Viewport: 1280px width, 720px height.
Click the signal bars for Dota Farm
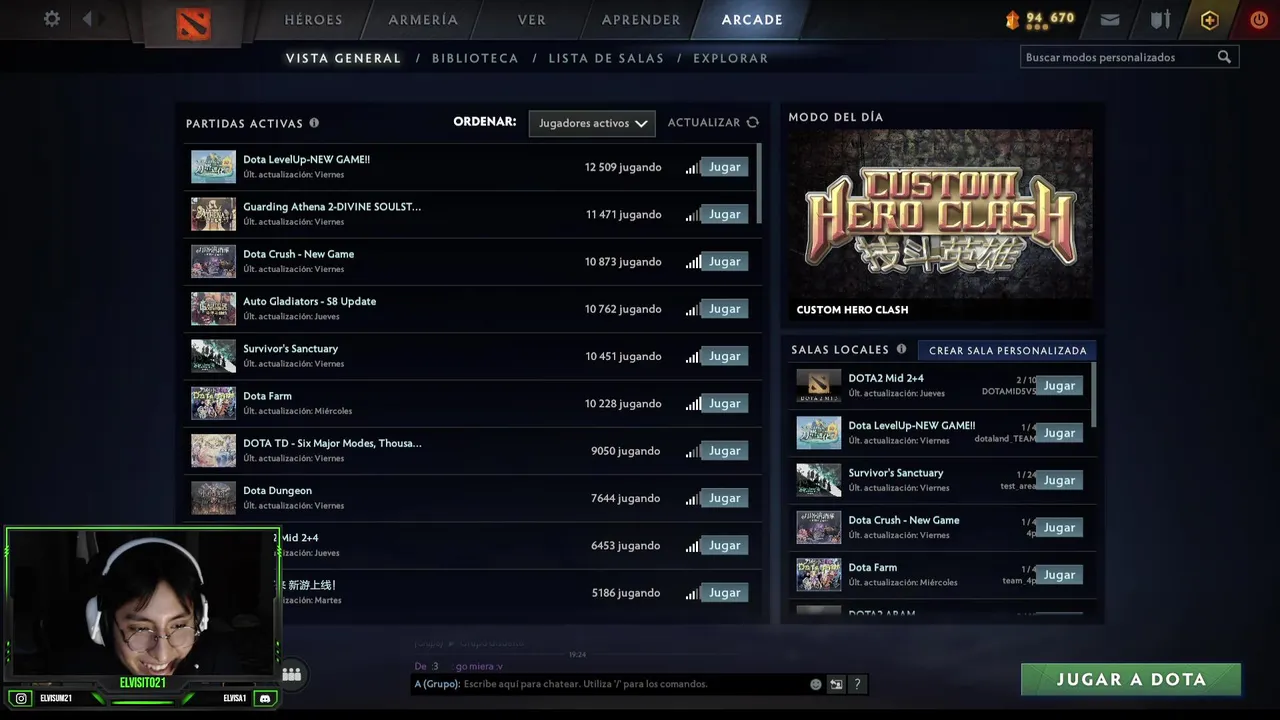692,404
